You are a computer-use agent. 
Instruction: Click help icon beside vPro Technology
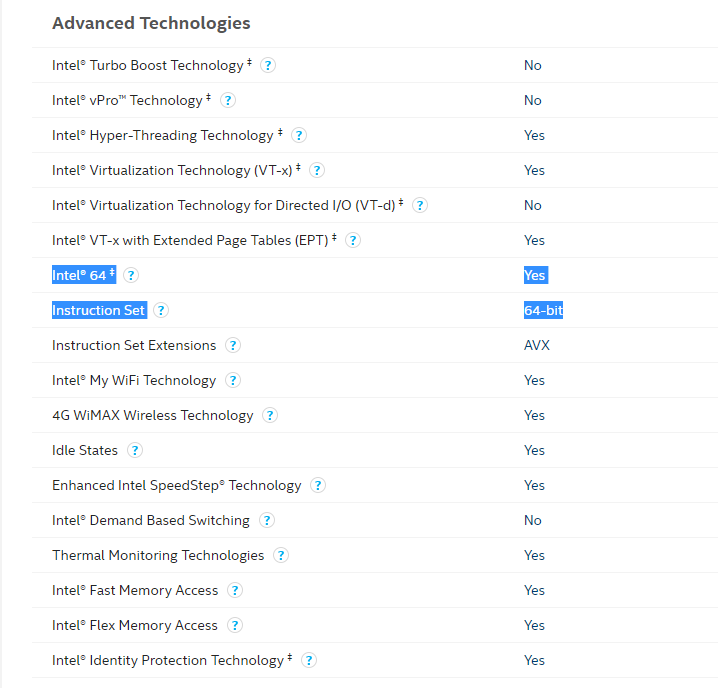coord(228,100)
